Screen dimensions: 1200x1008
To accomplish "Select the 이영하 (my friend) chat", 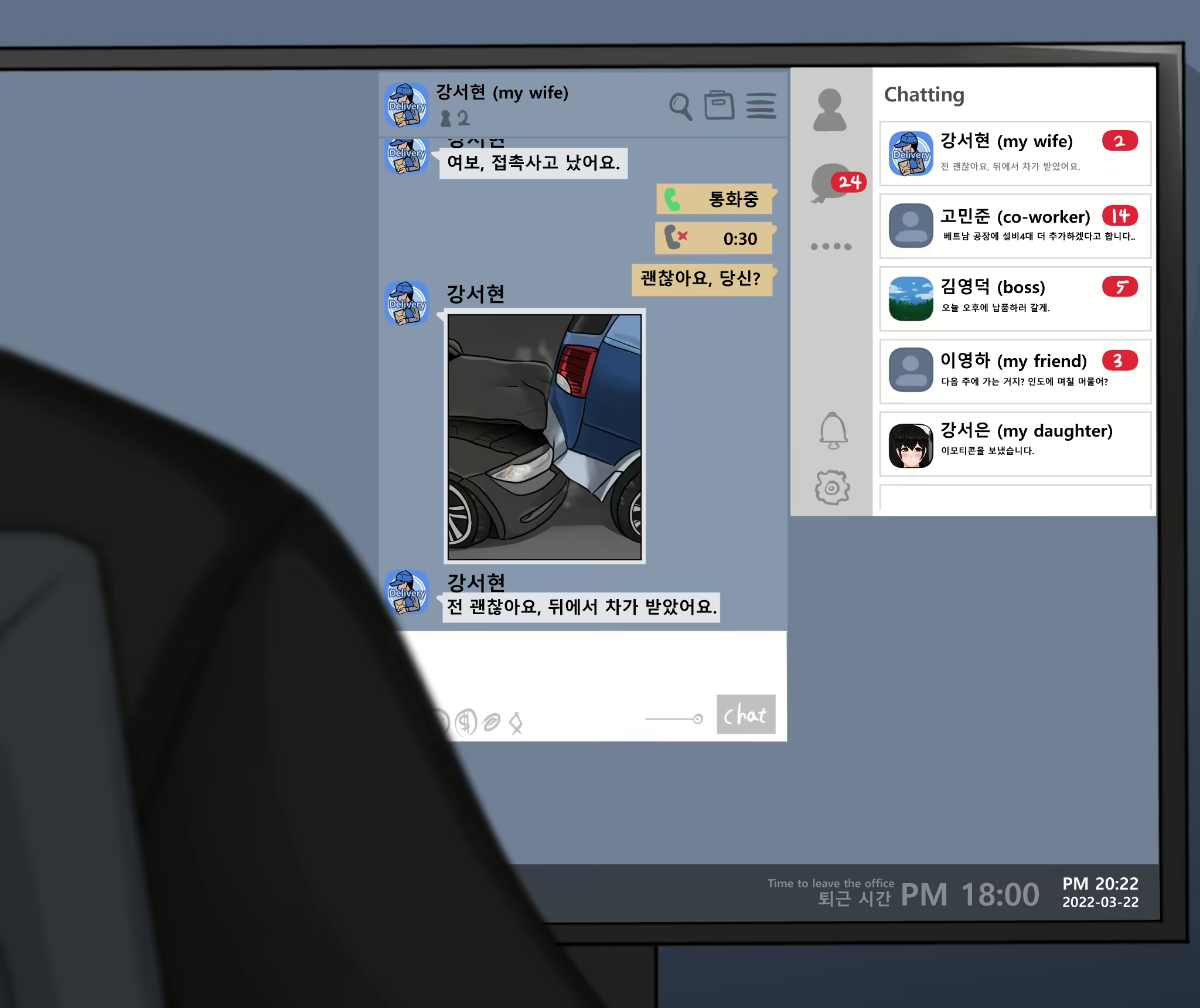I will click(x=1015, y=371).
